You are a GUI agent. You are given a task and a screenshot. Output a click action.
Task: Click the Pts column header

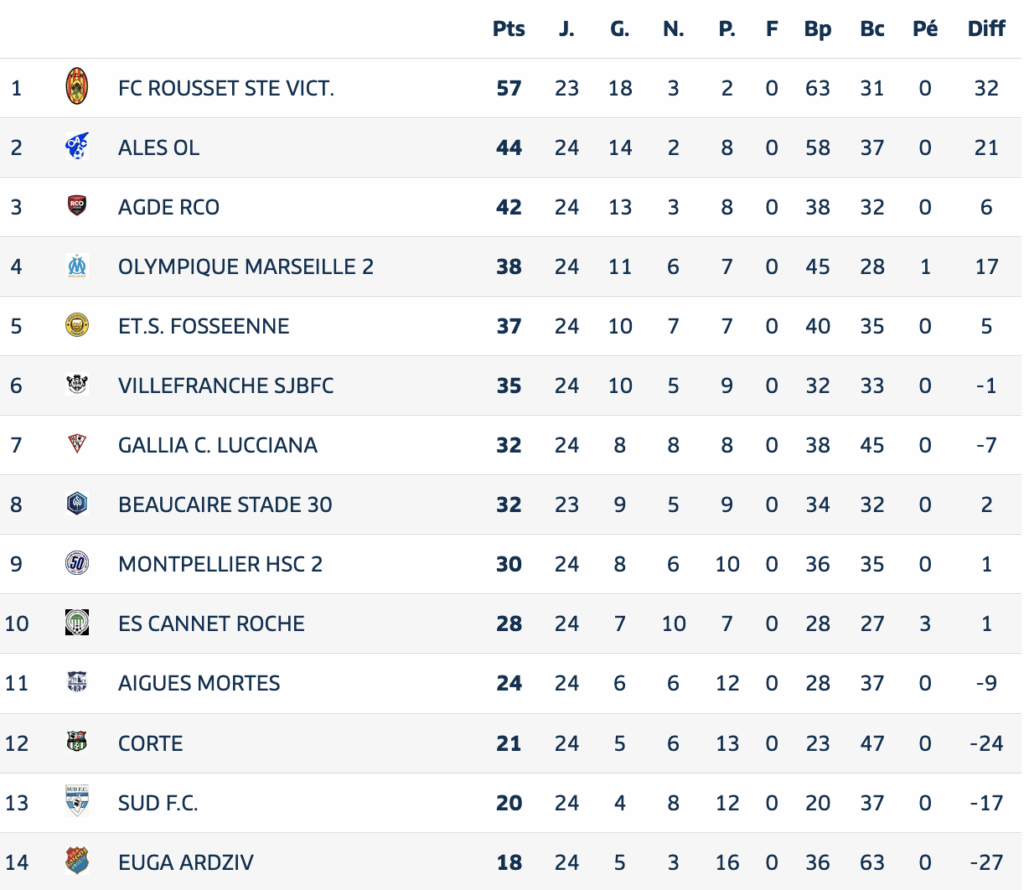coord(509,29)
